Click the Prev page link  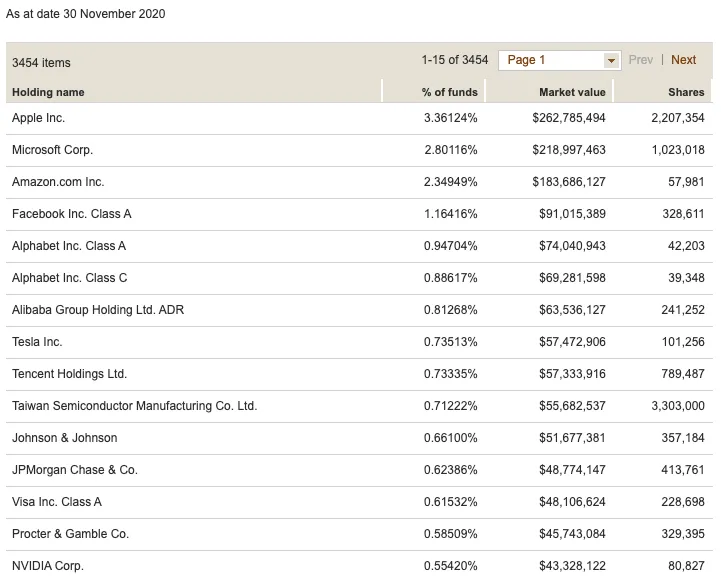pos(641,60)
